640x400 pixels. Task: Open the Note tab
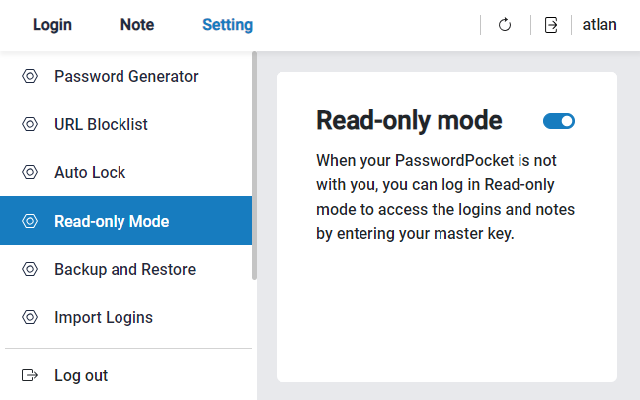pyautogui.click(x=137, y=25)
